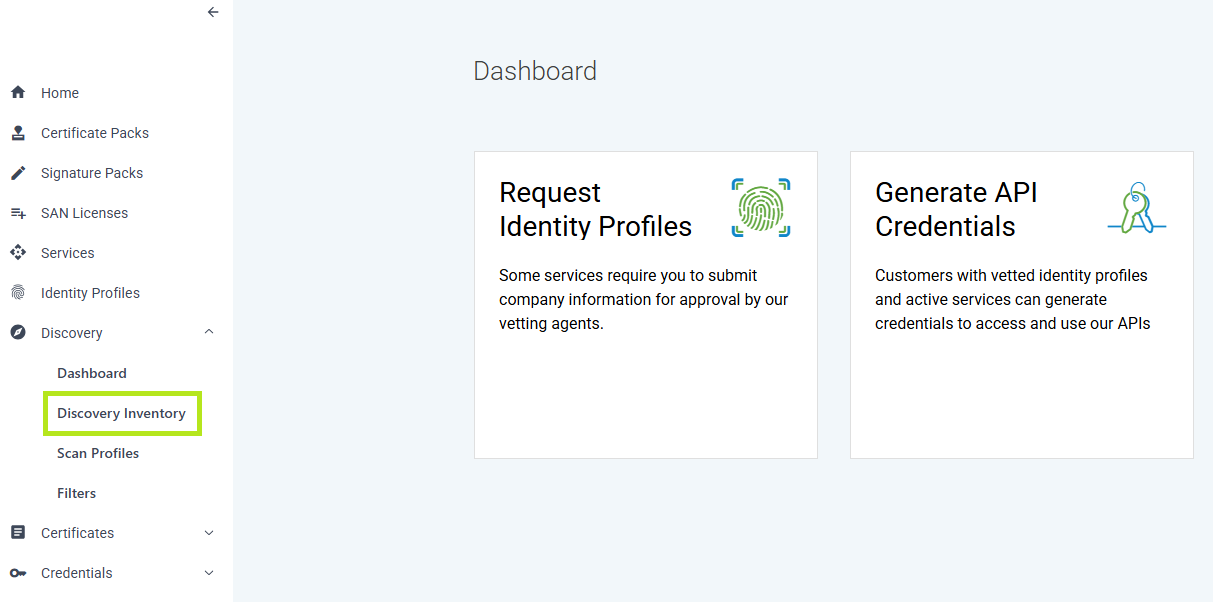
Task: Click the Home house icon
Action: (17, 92)
